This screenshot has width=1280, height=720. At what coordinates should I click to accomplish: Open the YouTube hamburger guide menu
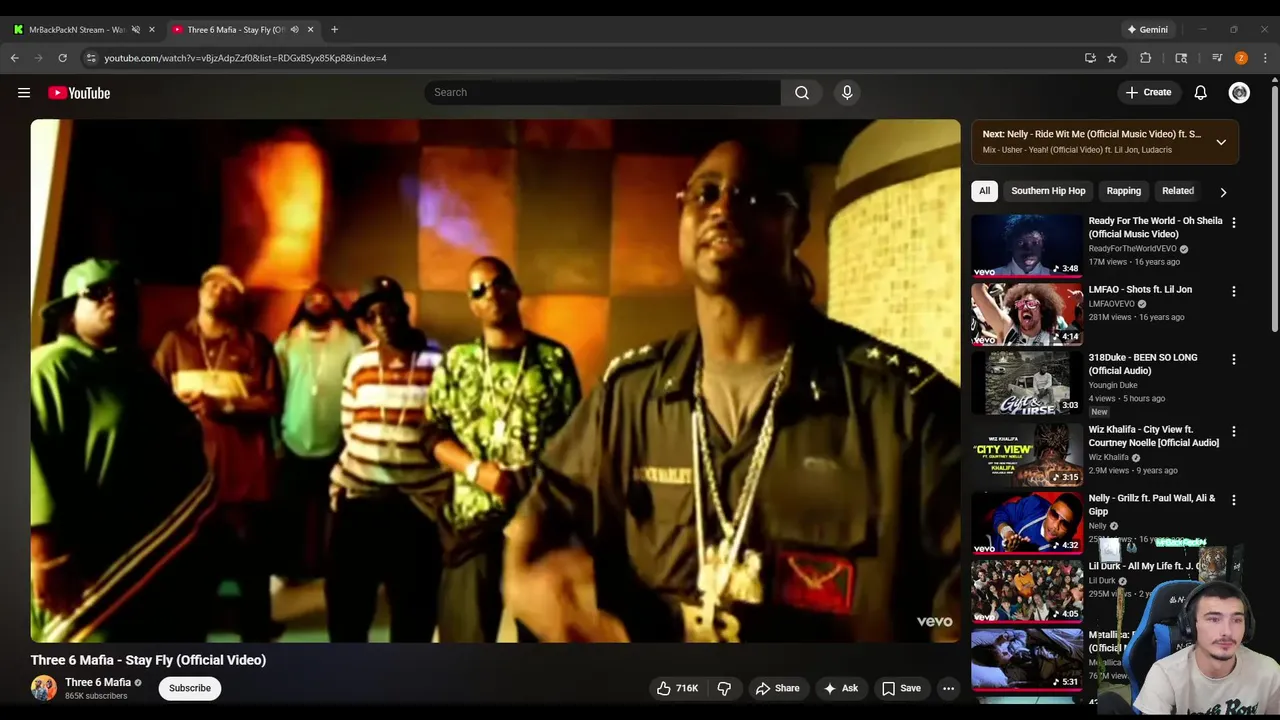(x=24, y=93)
